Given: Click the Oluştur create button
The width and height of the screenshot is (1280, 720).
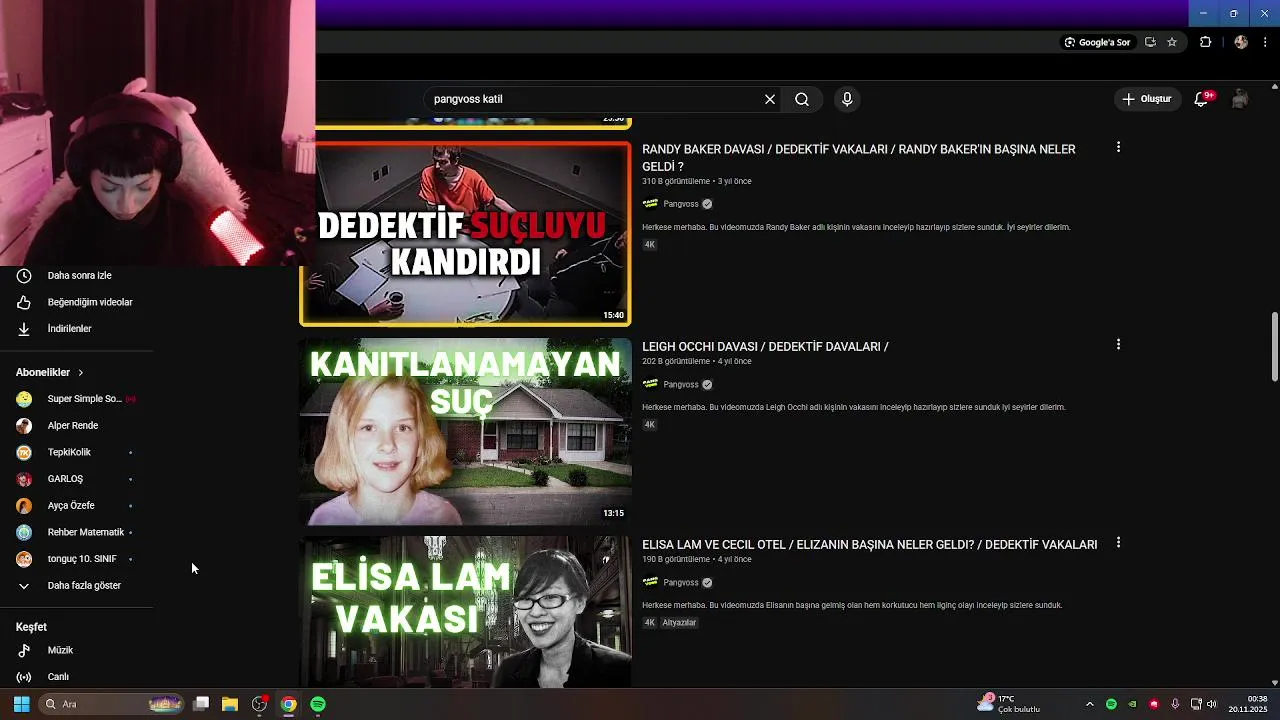Looking at the screenshot, I should pos(1146,99).
